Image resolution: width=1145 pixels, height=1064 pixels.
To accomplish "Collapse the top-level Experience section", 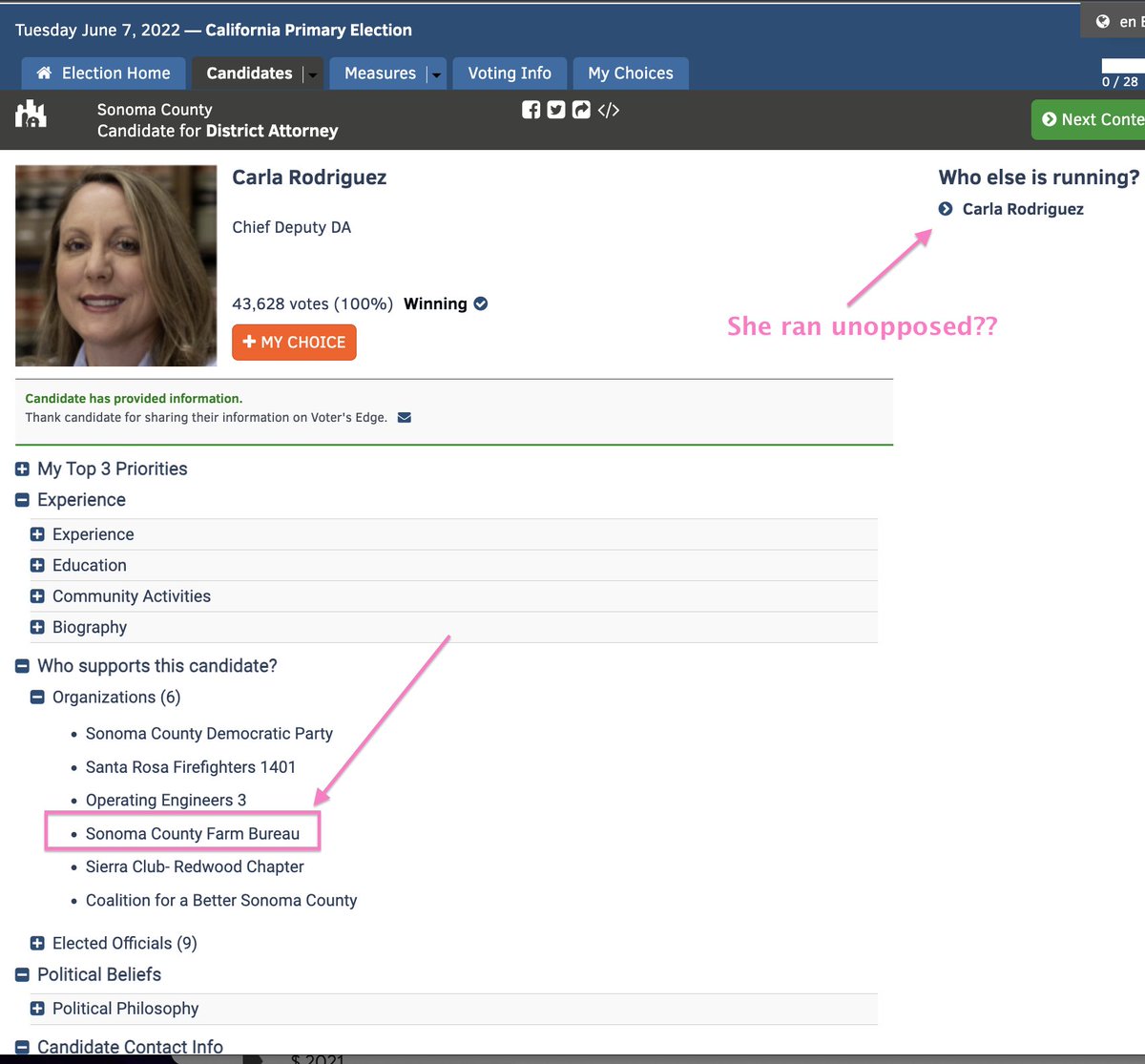I will point(23,500).
